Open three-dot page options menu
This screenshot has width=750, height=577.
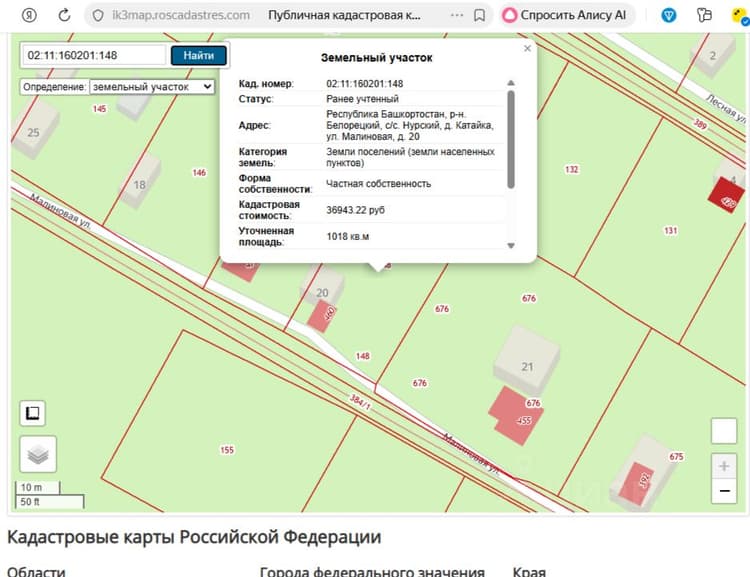[x=457, y=15]
